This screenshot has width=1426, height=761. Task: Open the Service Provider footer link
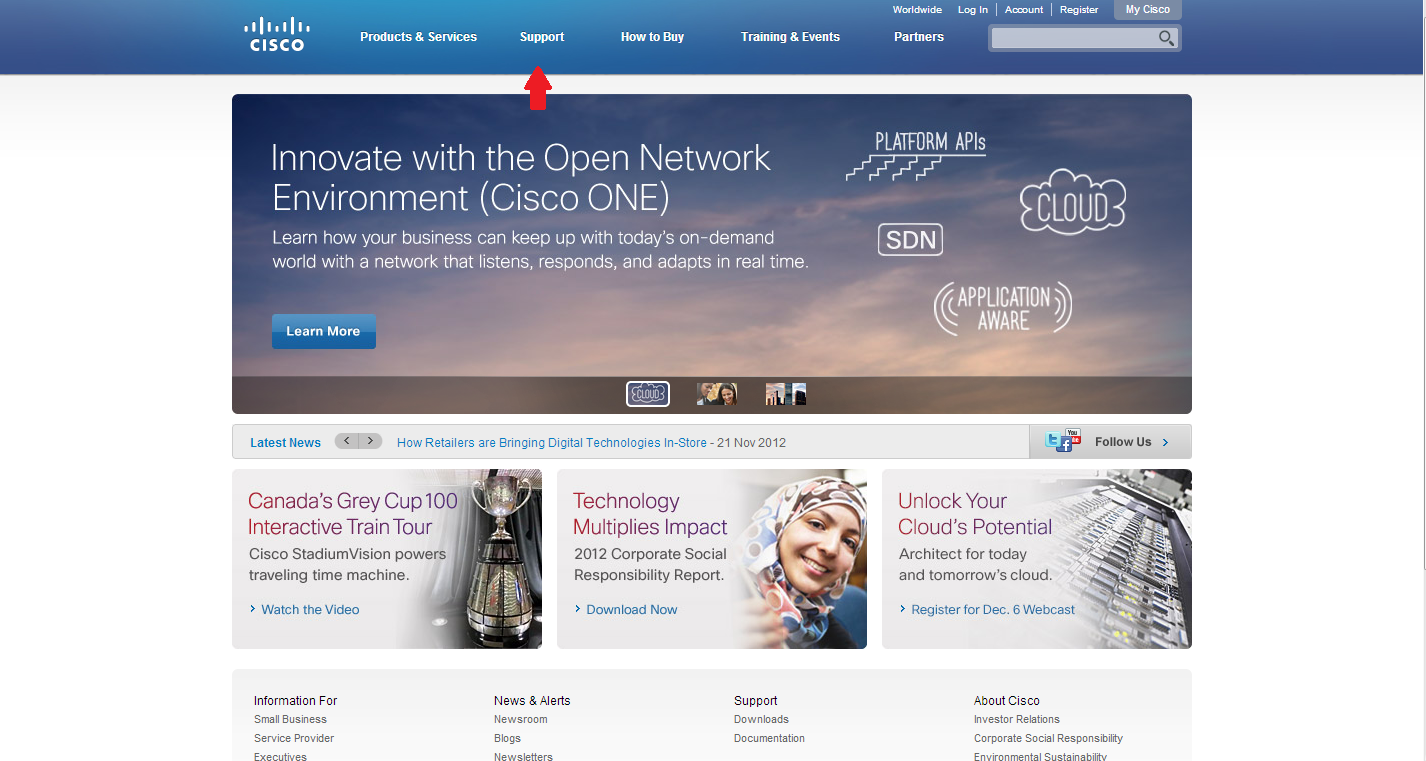[294, 738]
